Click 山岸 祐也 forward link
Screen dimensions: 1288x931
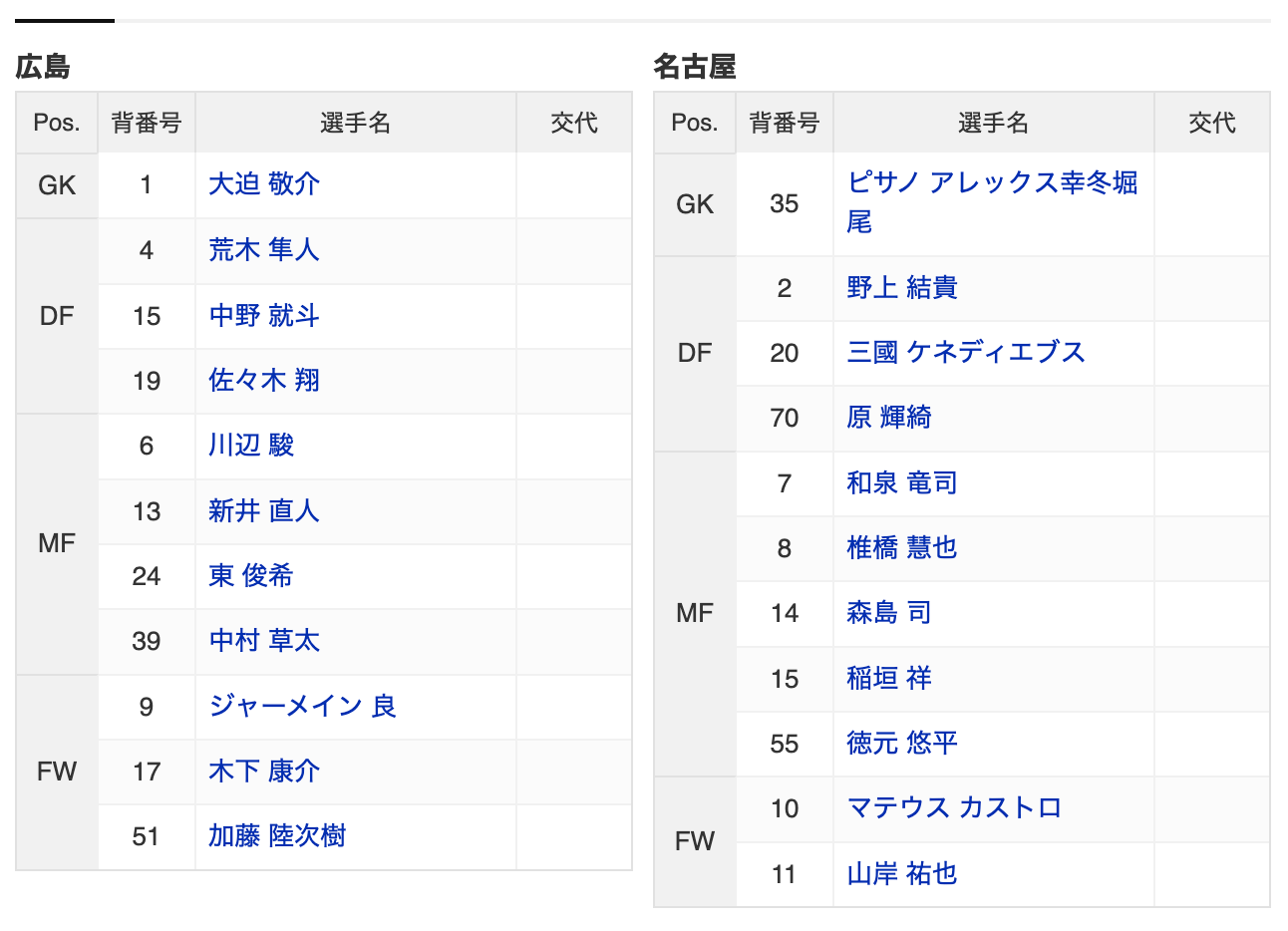coord(902,874)
